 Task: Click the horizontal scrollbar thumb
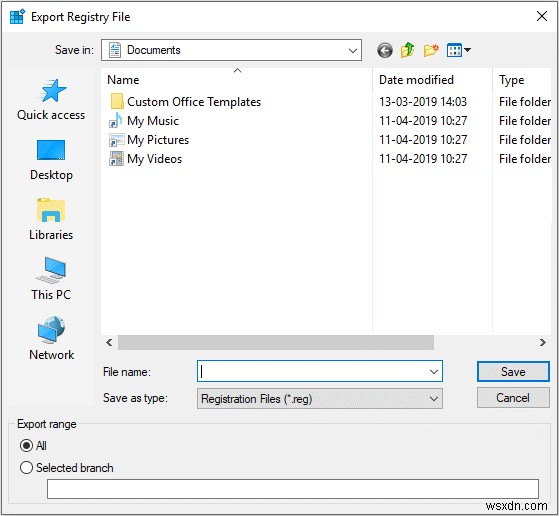pos(276,343)
